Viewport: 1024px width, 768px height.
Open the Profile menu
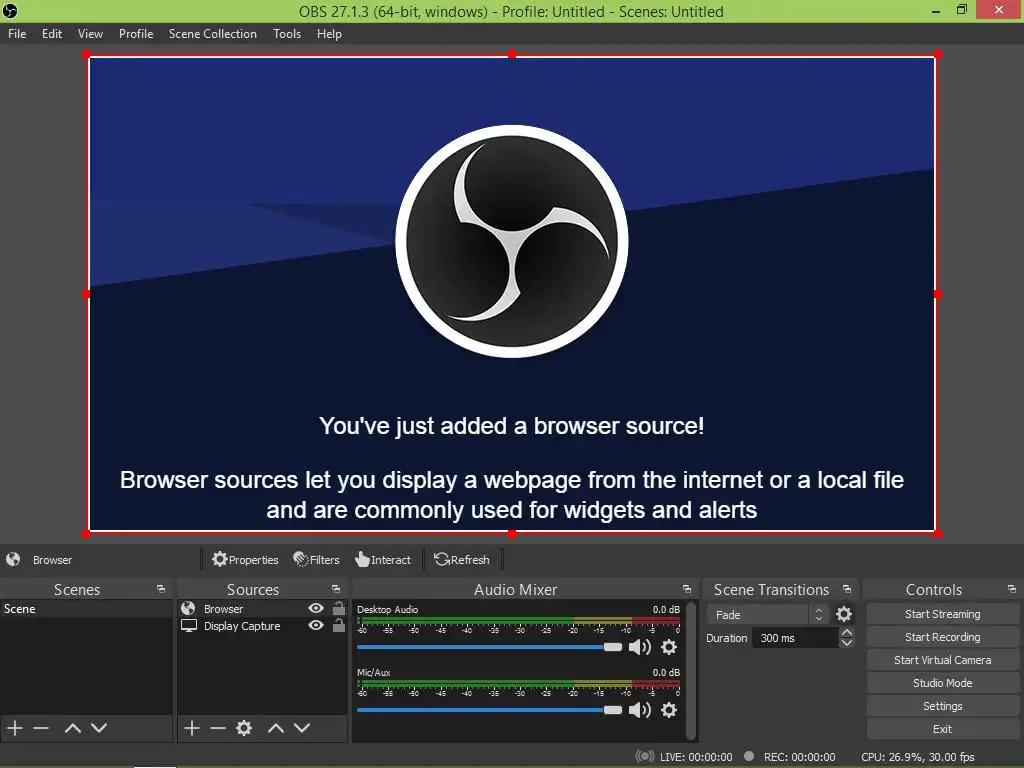(136, 34)
